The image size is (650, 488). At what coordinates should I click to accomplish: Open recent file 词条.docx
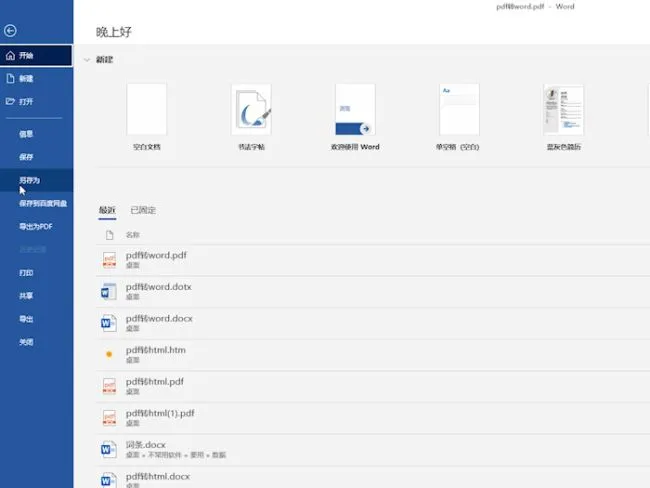point(373,449)
